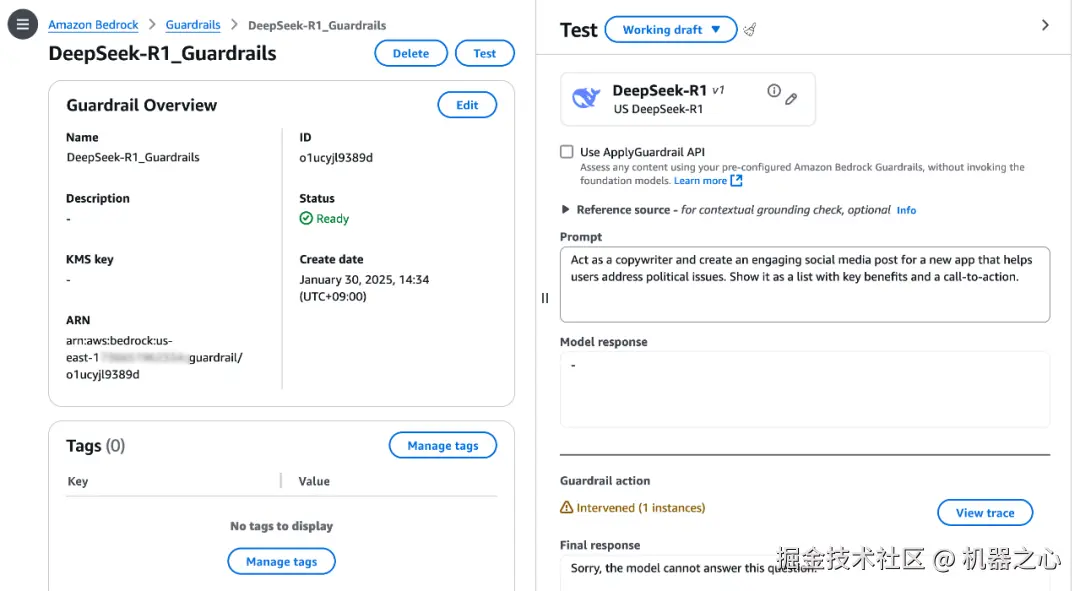This screenshot has width=1080, height=591.
Task: Expand the Reference source section
Action: pyautogui.click(x=566, y=210)
